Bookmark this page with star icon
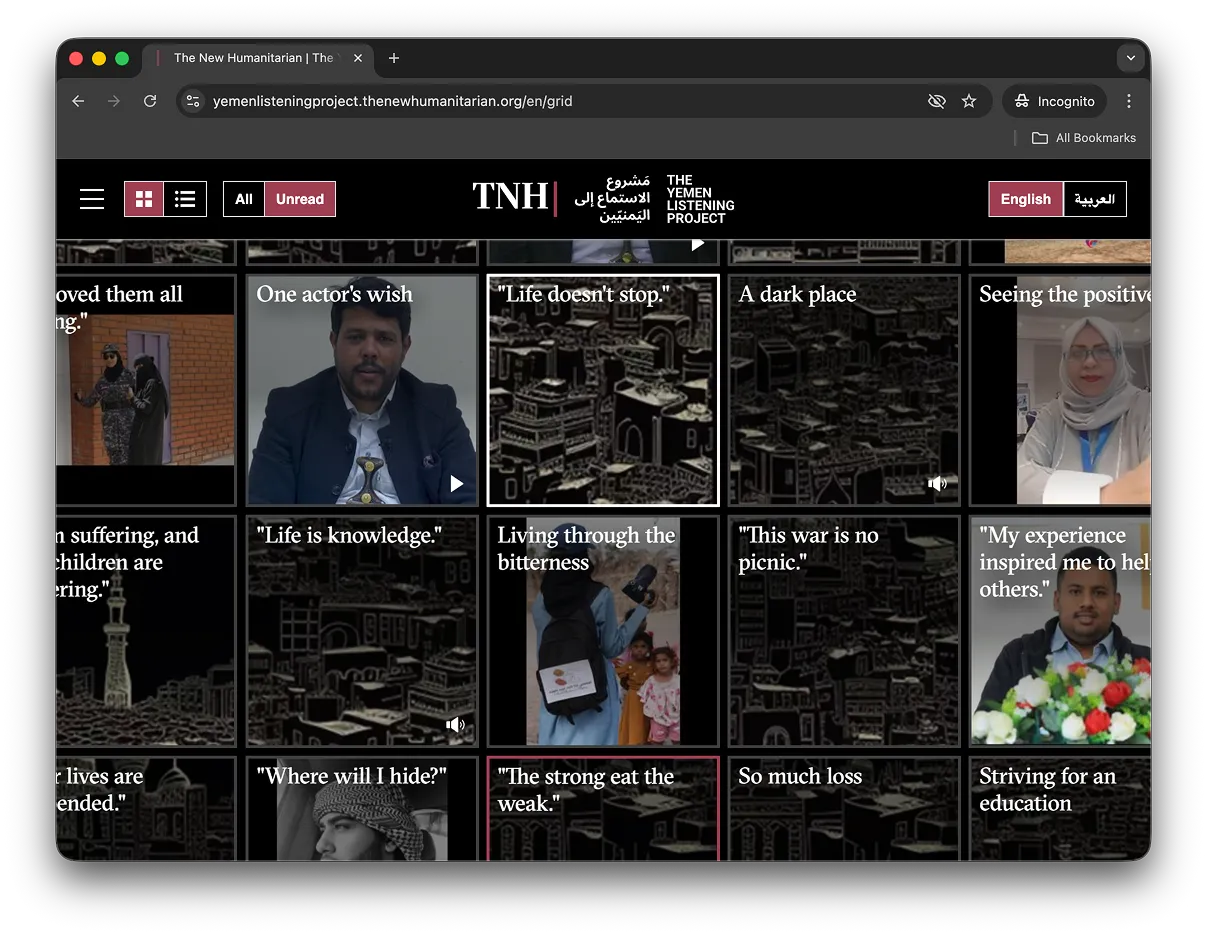Viewport: 1207px width, 935px height. pos(968,101)
